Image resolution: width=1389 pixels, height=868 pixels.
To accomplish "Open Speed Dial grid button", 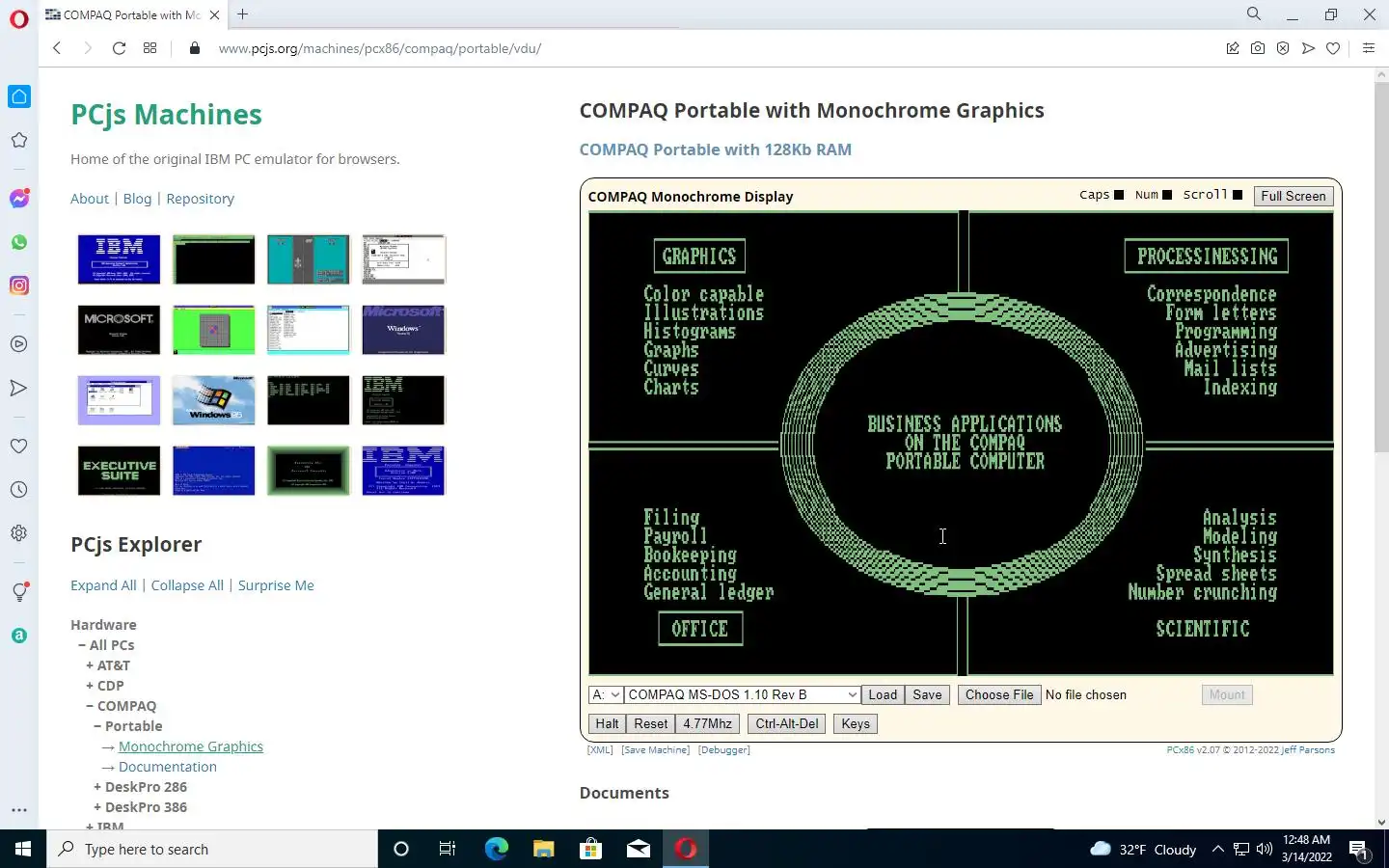I will coord(150,48).
